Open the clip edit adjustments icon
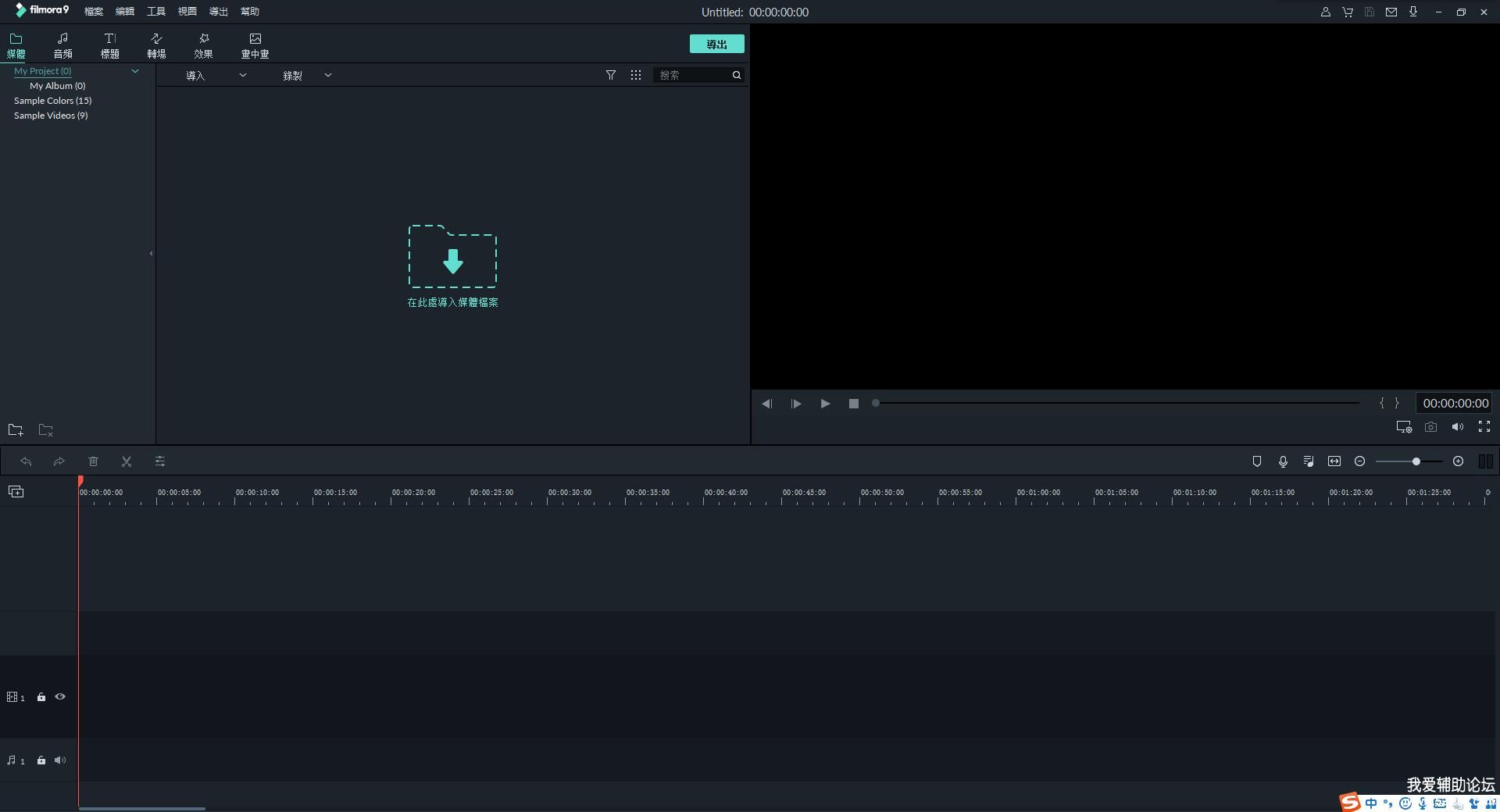This screenshot has height=812, width=1500. (x=160, y=461)
